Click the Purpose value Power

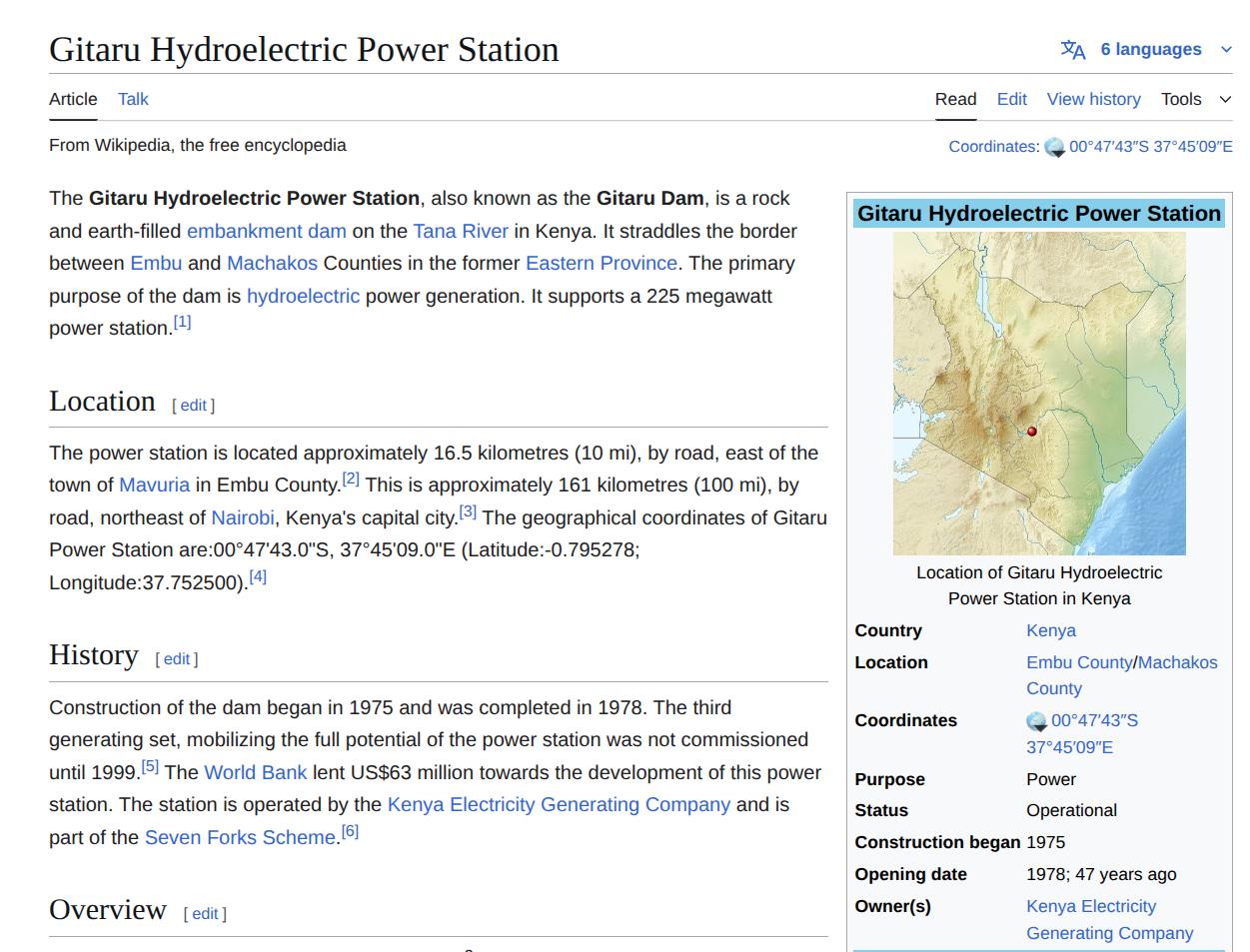[x=1051, y=779]
